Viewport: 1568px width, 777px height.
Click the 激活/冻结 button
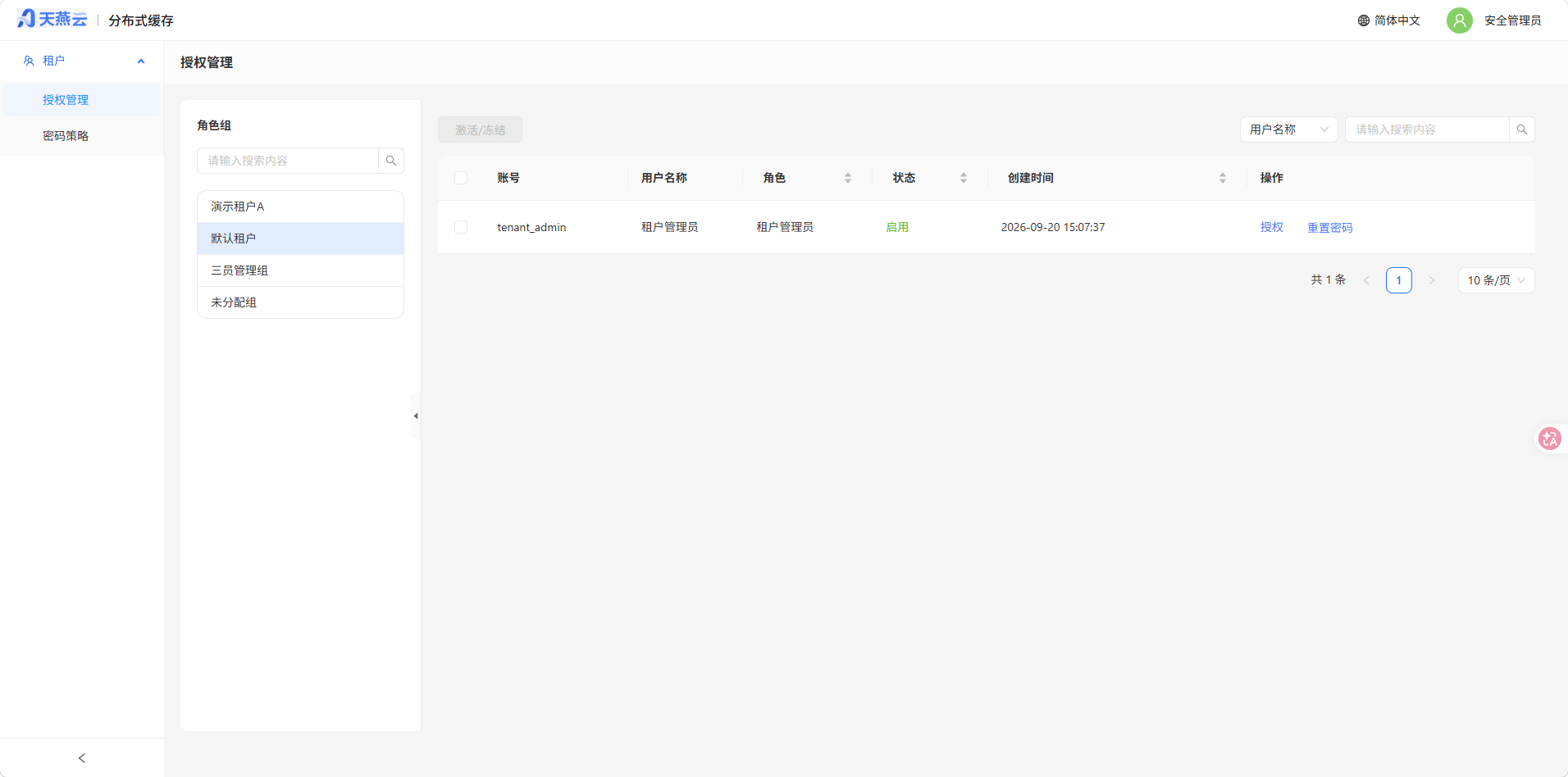coord(480,129)
